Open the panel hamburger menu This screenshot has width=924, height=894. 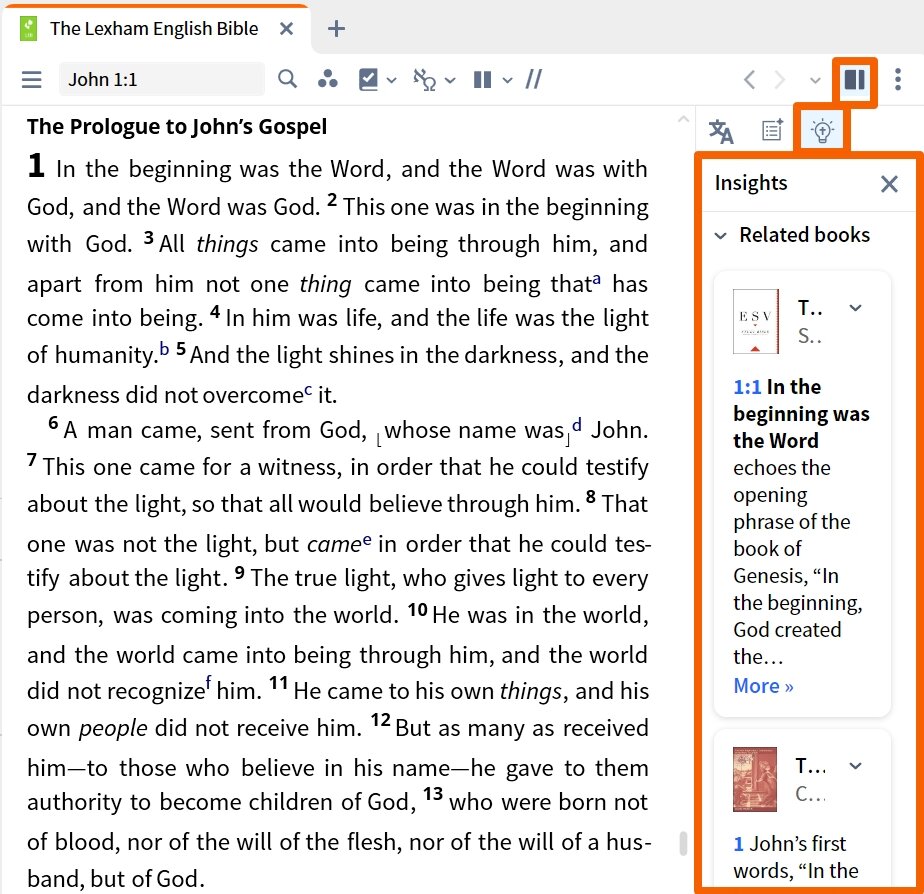point(31,80)
